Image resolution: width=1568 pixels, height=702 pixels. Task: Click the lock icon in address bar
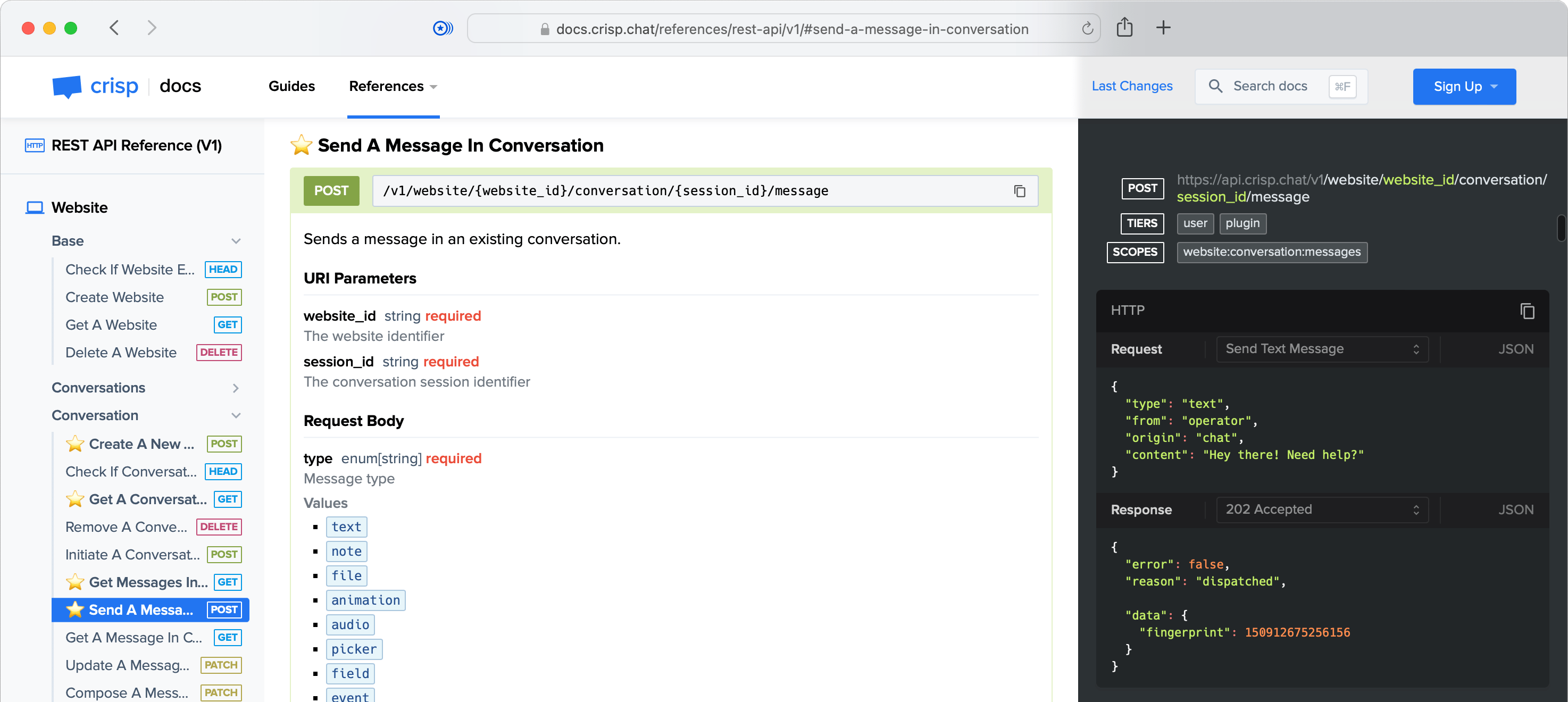(545, 29)
